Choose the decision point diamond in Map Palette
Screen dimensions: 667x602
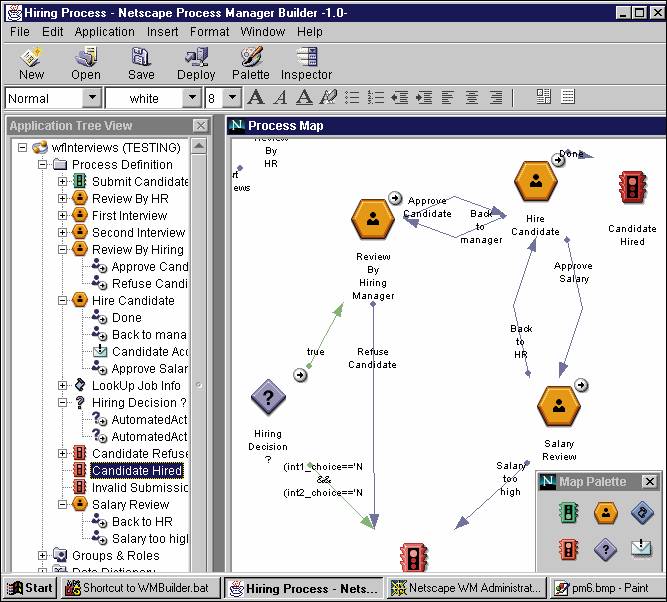click(x=605, y=548)
